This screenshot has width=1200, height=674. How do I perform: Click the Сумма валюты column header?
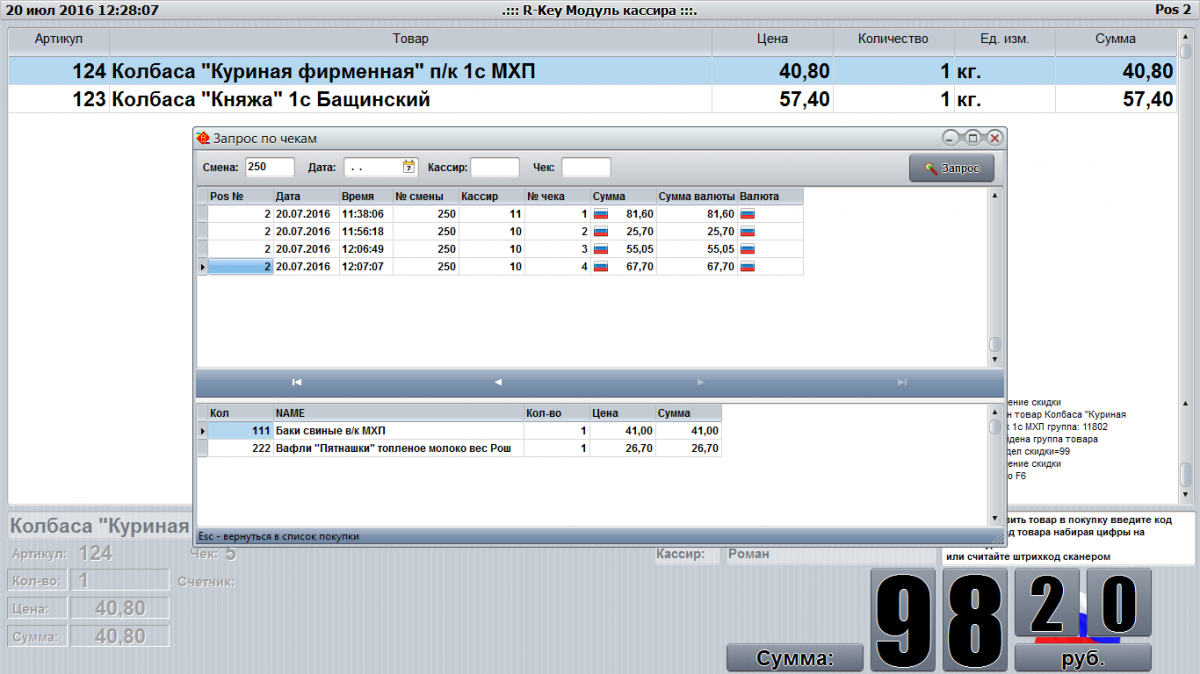(x=696, y=197)
